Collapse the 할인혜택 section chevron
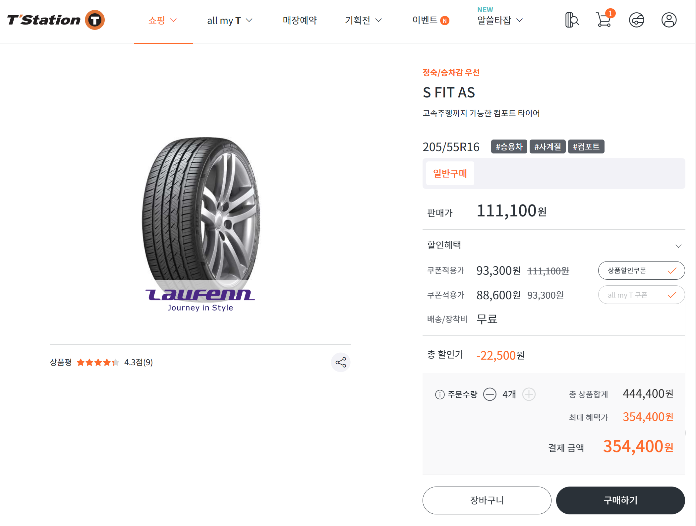Screen dimensions: 696x526 point(678,246)
